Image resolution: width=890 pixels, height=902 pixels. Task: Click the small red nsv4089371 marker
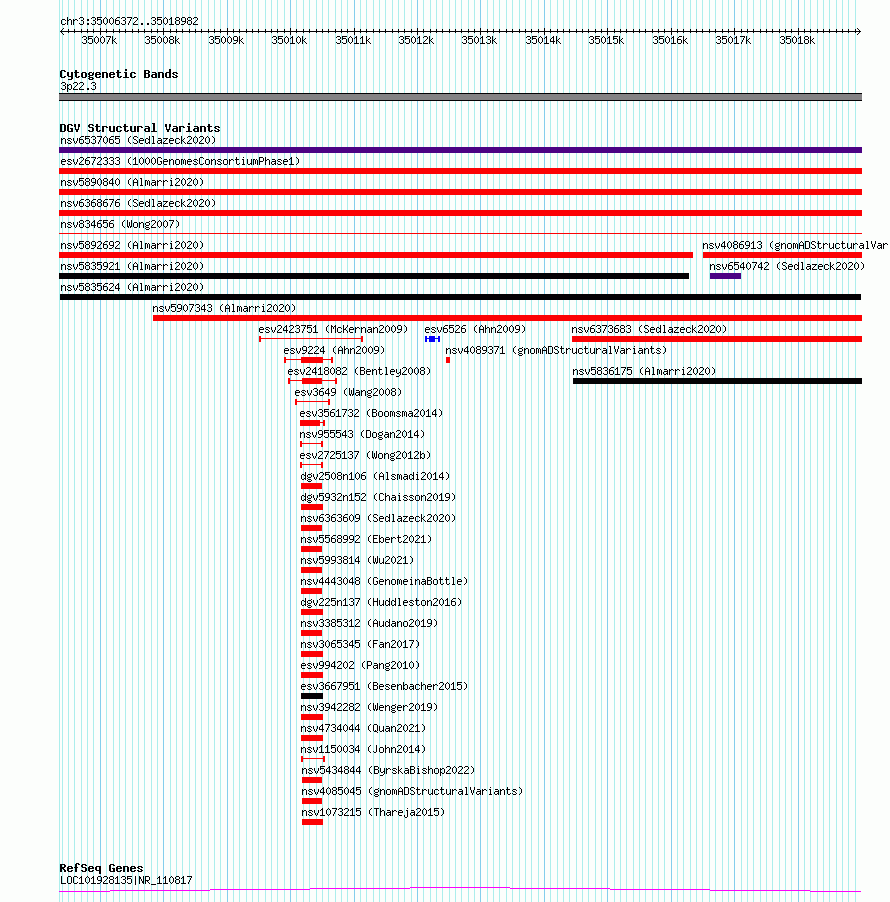[x=448, y=360]
